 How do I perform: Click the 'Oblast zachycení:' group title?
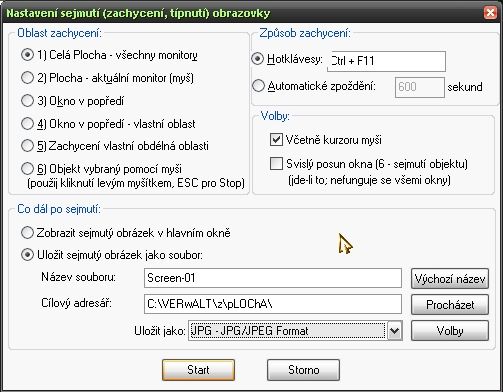pyautogui.click(x=59, y=33)
